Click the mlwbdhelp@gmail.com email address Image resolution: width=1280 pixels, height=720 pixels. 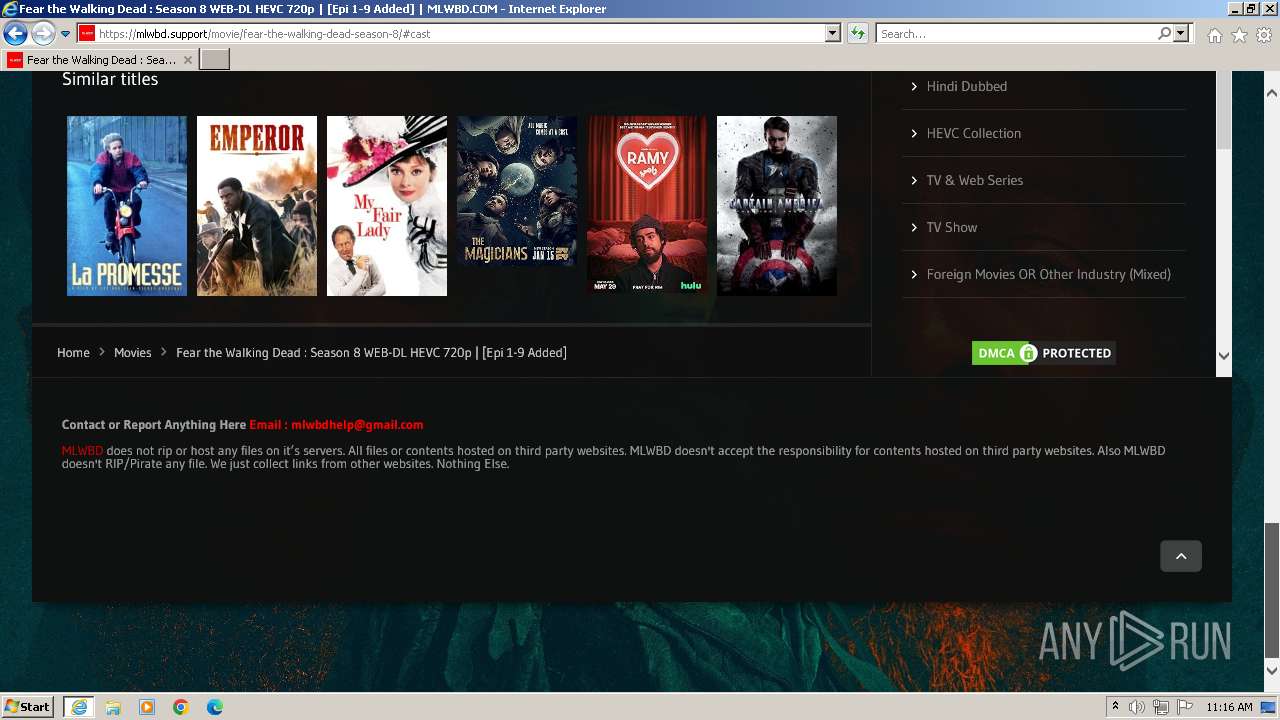[x=357, y=424]
